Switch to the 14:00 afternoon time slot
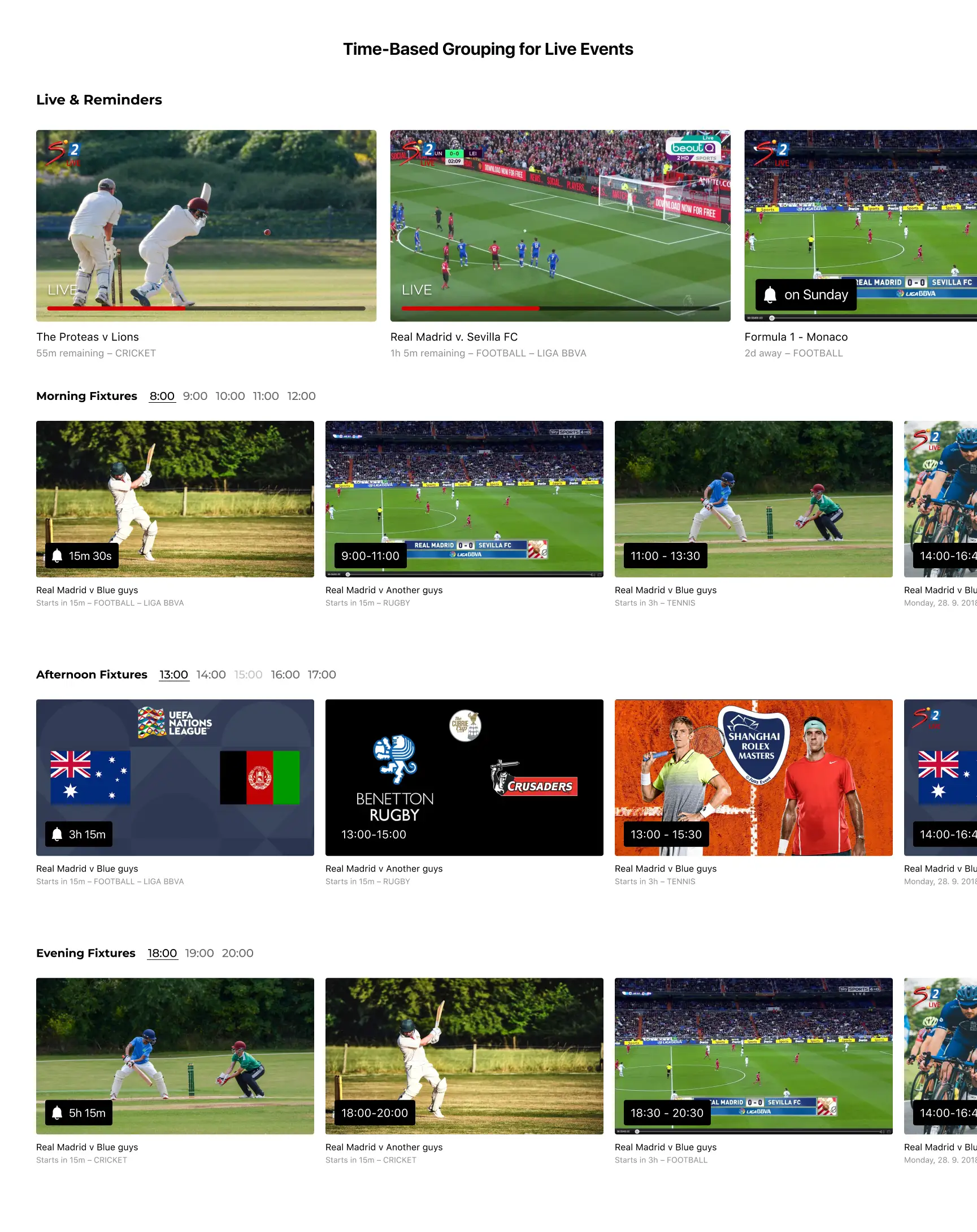The height and width of the screenshot is (1232, 977). 211,674
